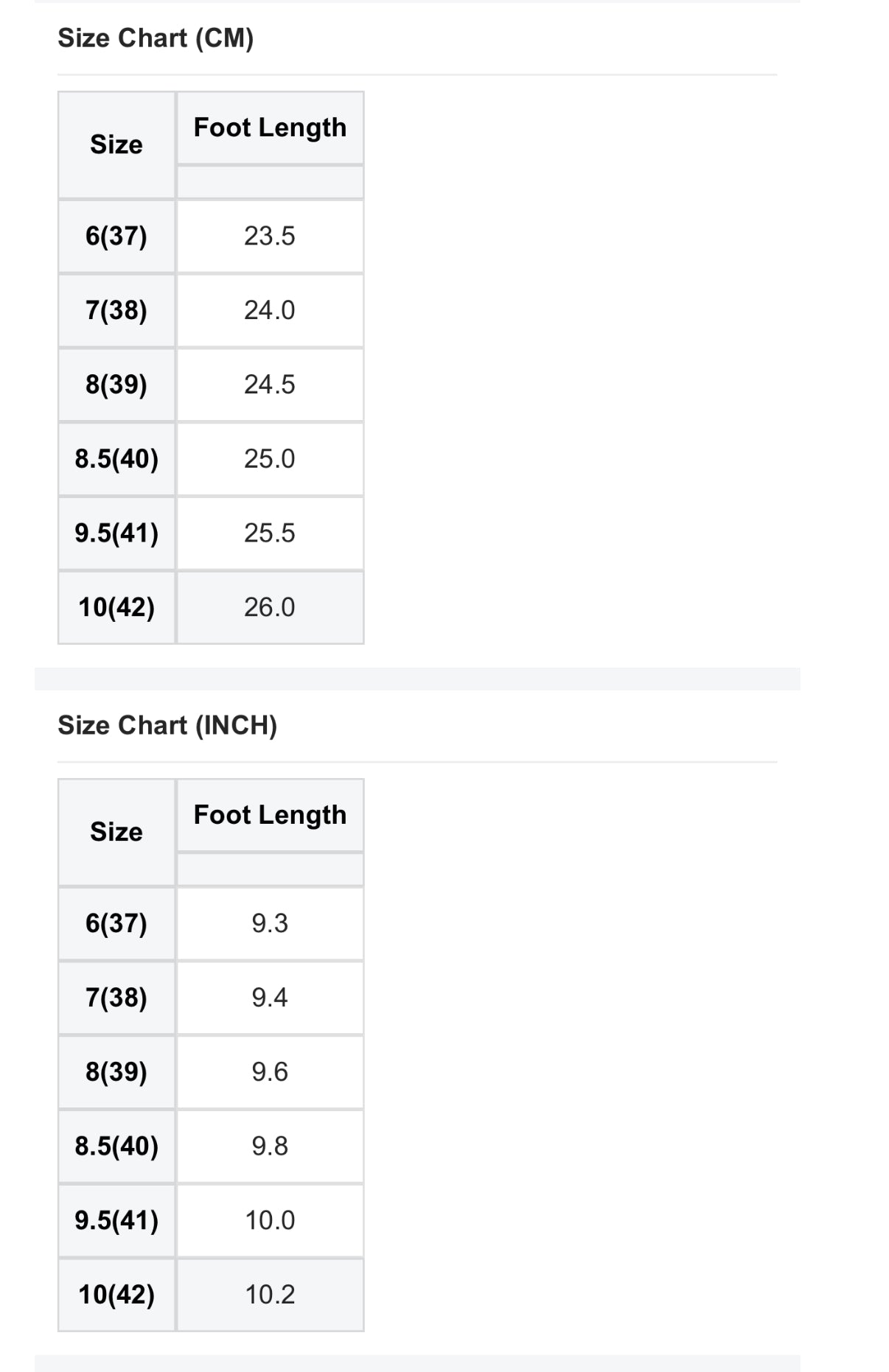Click the 25.5 foot length value

pos(270,533)
